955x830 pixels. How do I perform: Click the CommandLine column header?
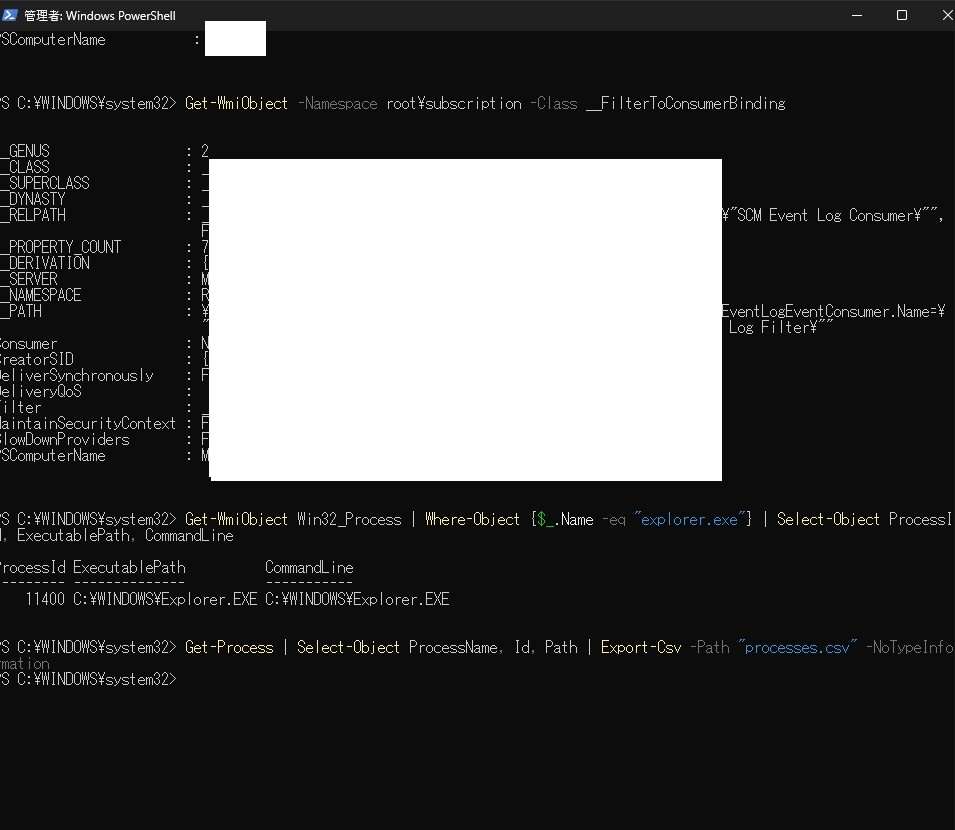[x=309, y=567]
